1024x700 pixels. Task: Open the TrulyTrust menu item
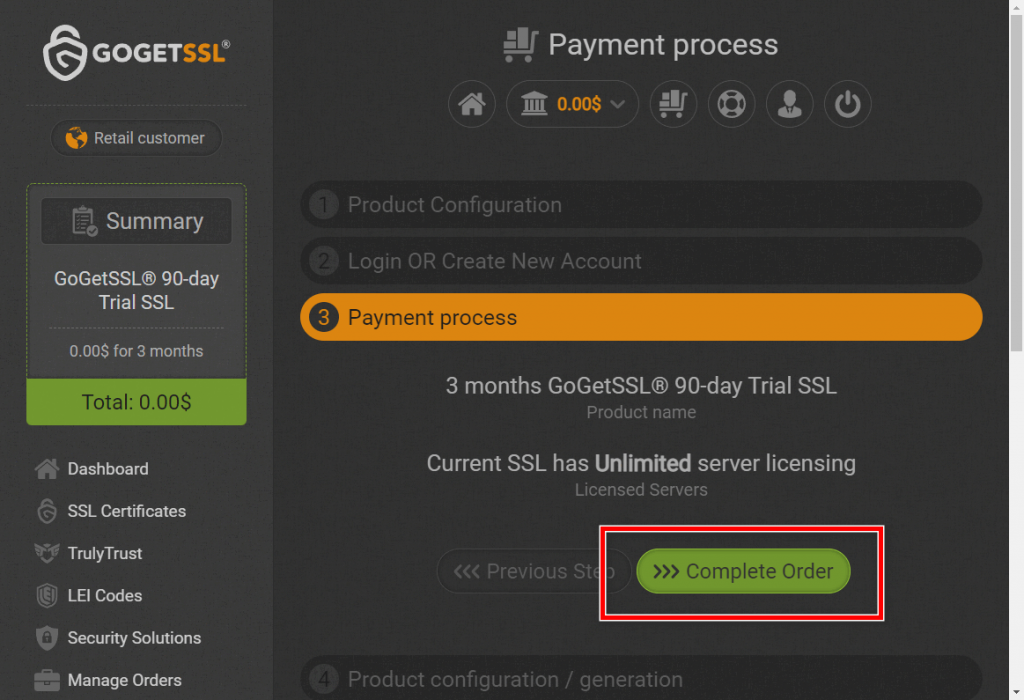point(104,553)
